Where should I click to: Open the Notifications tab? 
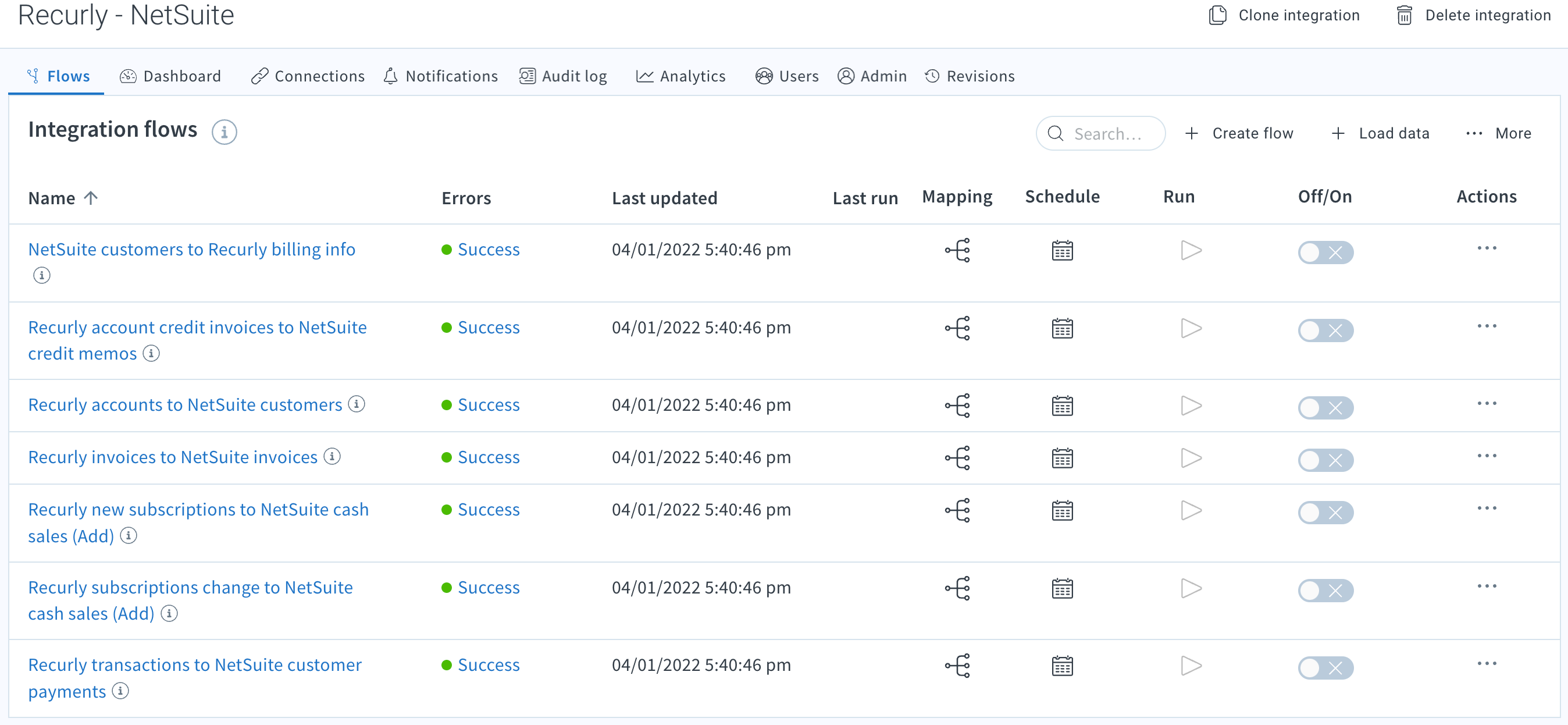point(441,76)
